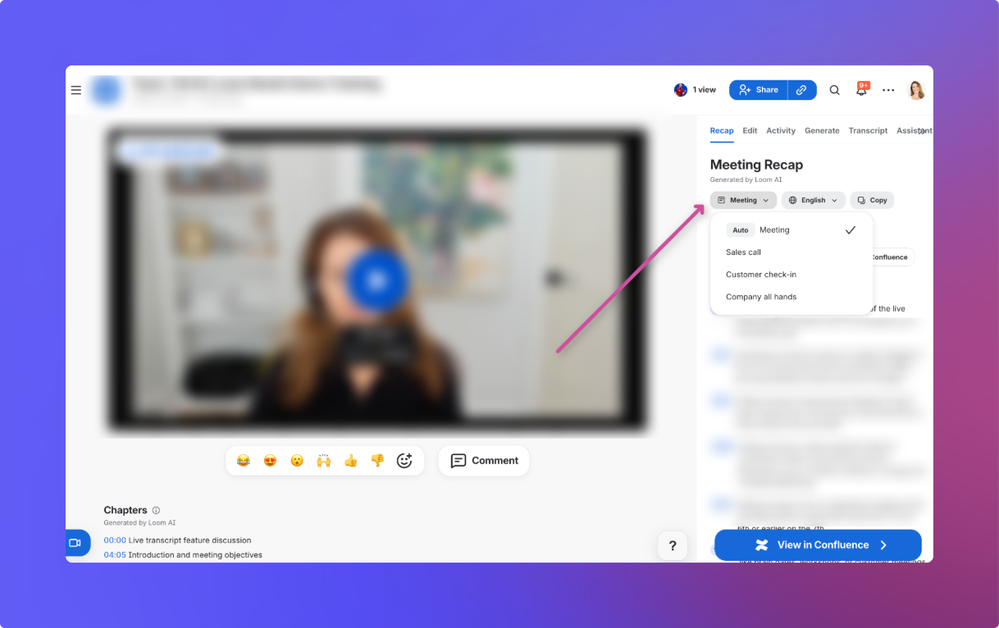The height and width of the screenshot is (628, 999).
Task: Switch to the Edit tab
Action: click(750, 131)
